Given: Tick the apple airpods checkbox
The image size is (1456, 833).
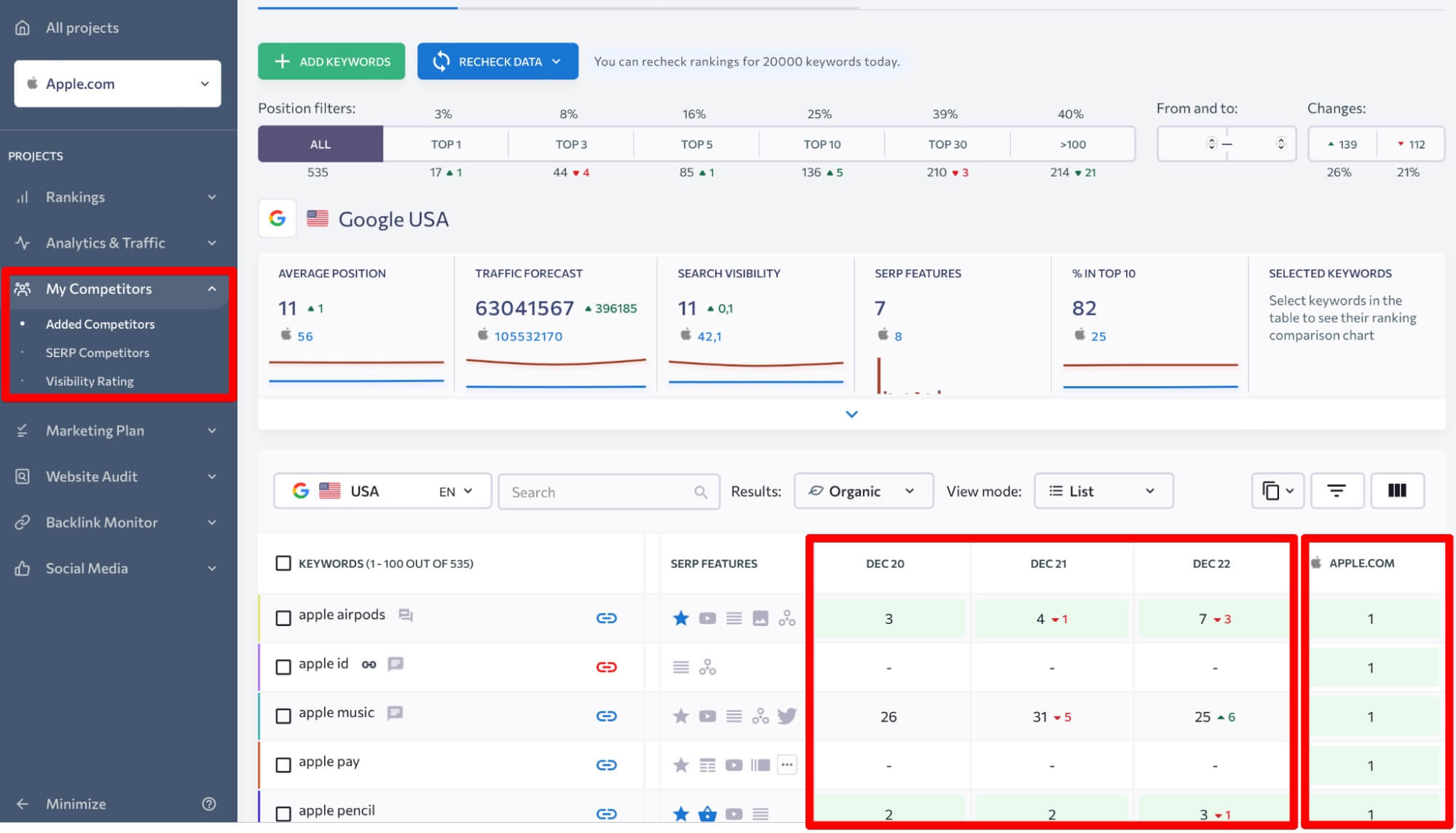Looking at the screenshot, I should point(283,618).
